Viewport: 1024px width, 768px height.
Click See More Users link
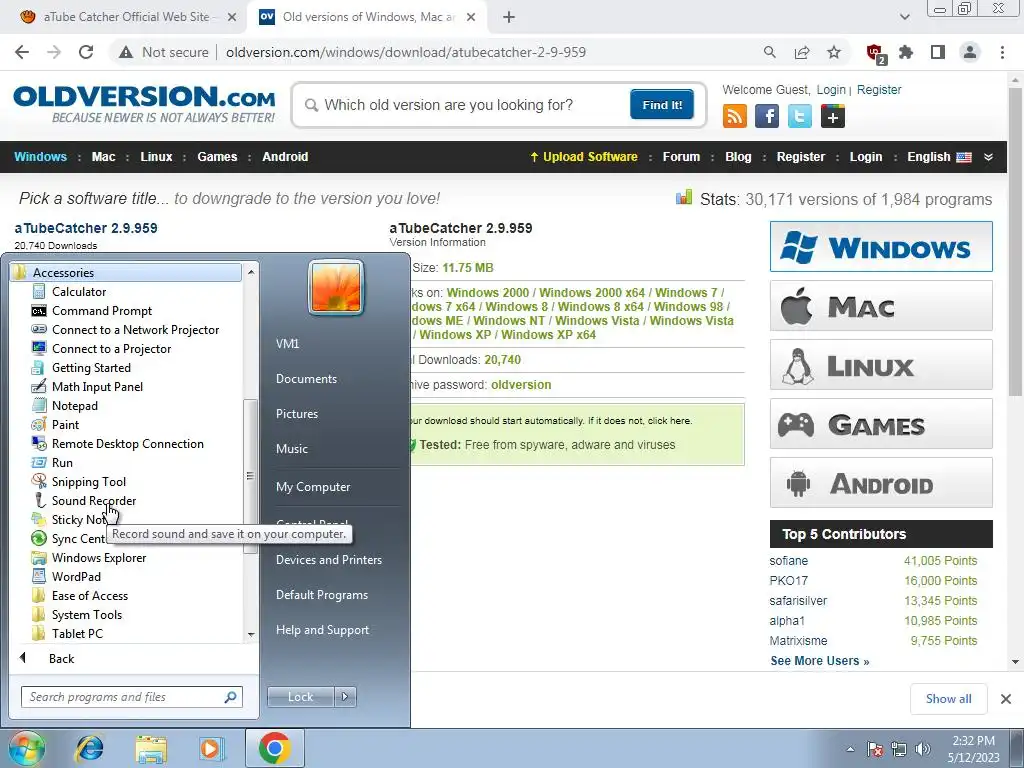point(820,661)
